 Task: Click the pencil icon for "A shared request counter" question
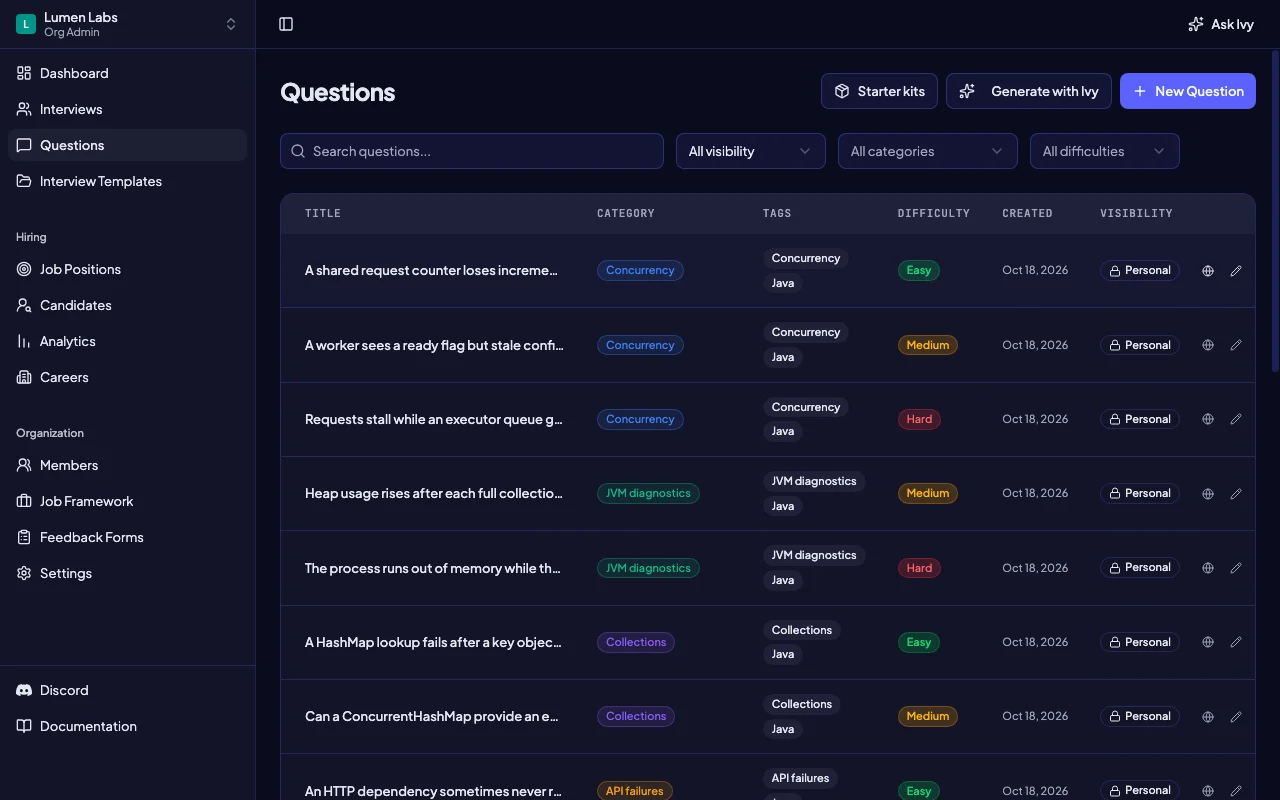(x=1236, y=270)
